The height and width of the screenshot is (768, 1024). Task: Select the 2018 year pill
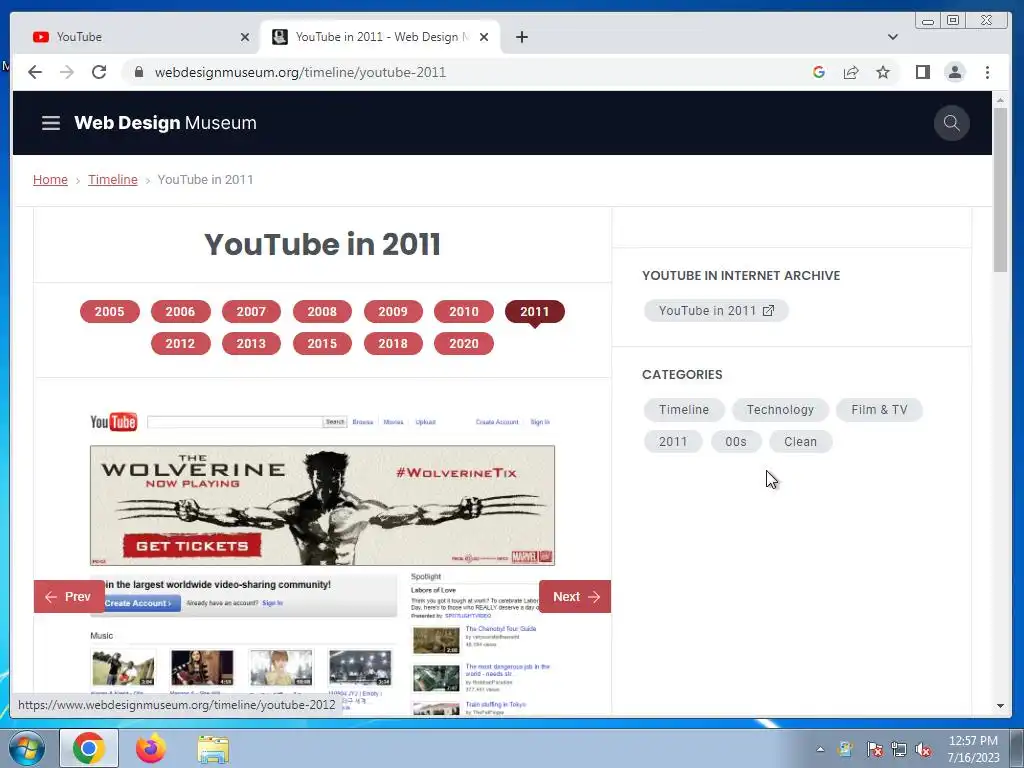(x=393, y=344)
